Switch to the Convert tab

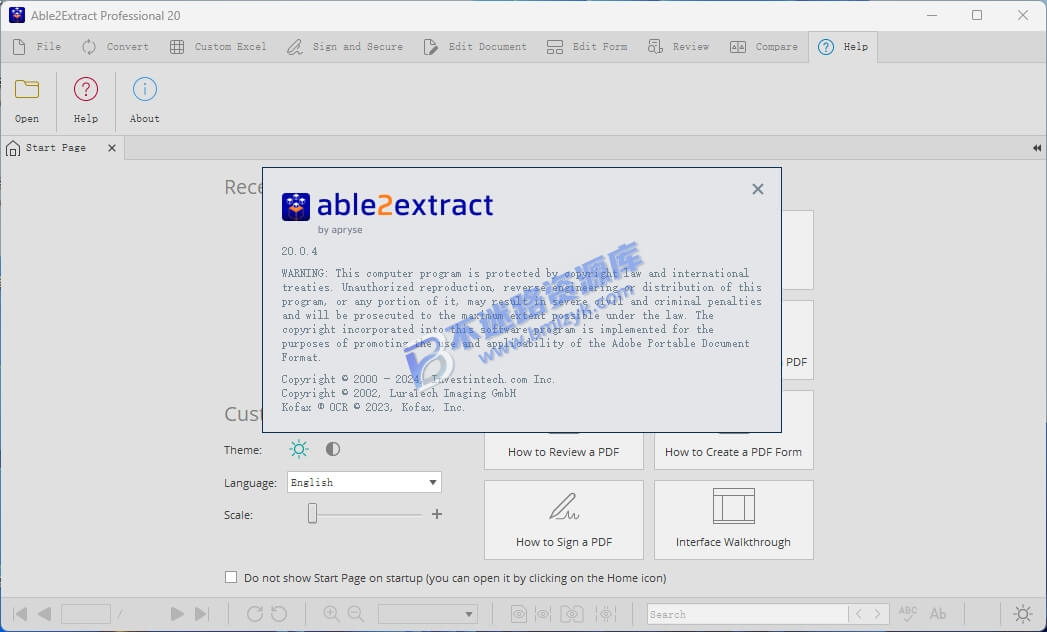(x=116, y=47)
